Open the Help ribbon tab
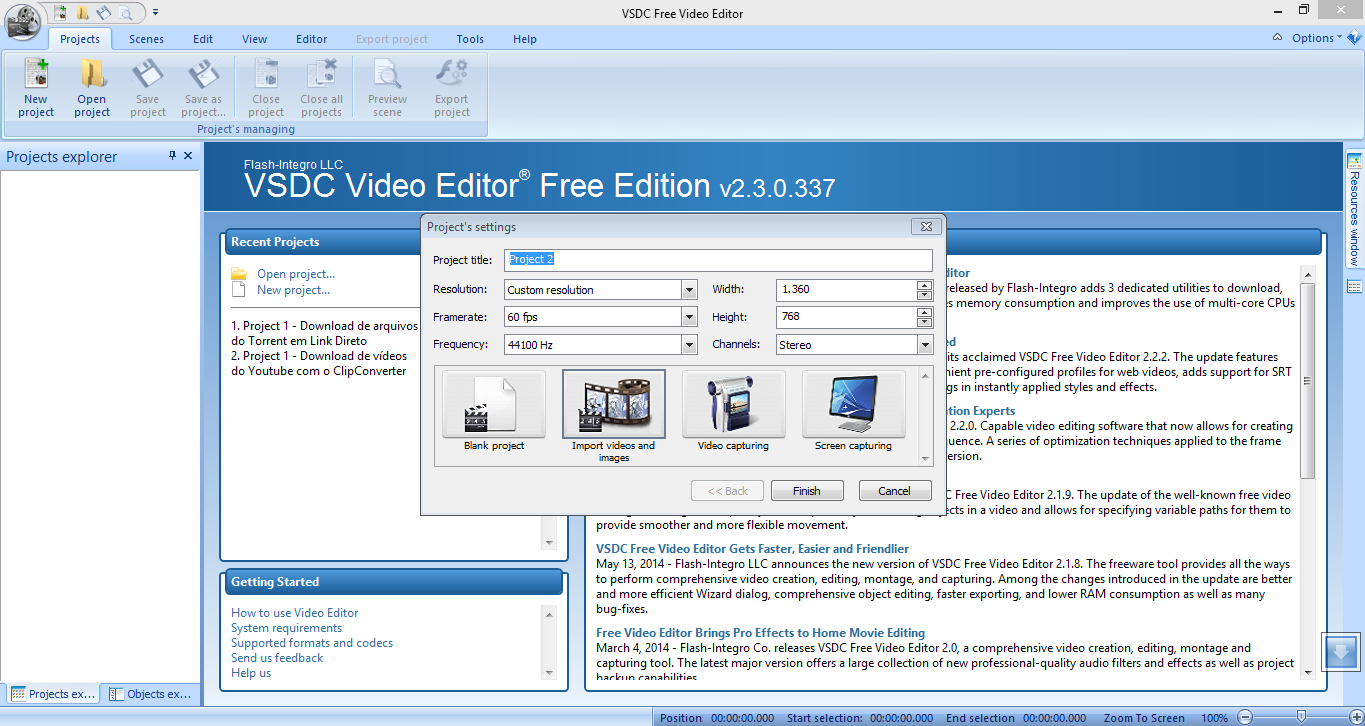The height and width of the screenshot is (726, 1365). click(x=525, y=39)
